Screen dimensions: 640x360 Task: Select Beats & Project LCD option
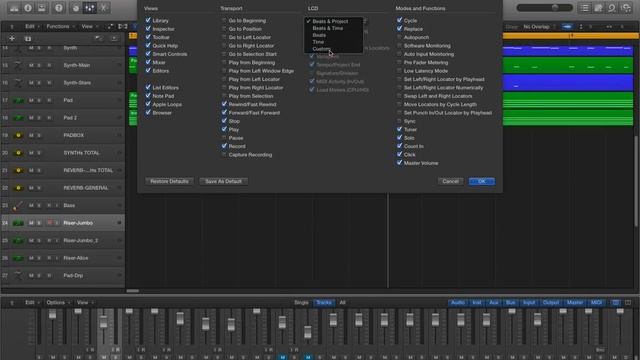click(x=333, y=21)
